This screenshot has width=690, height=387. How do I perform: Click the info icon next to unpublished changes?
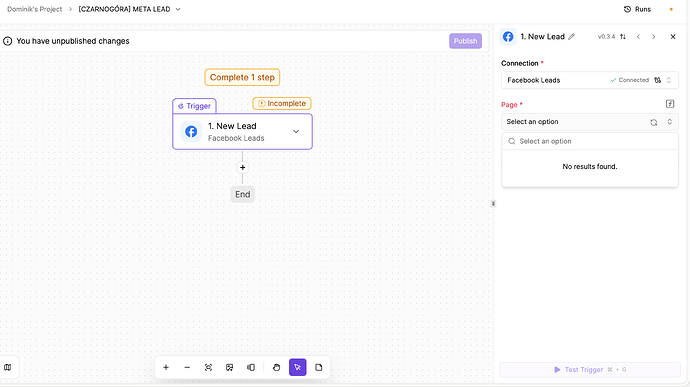(x=7, y=41)
